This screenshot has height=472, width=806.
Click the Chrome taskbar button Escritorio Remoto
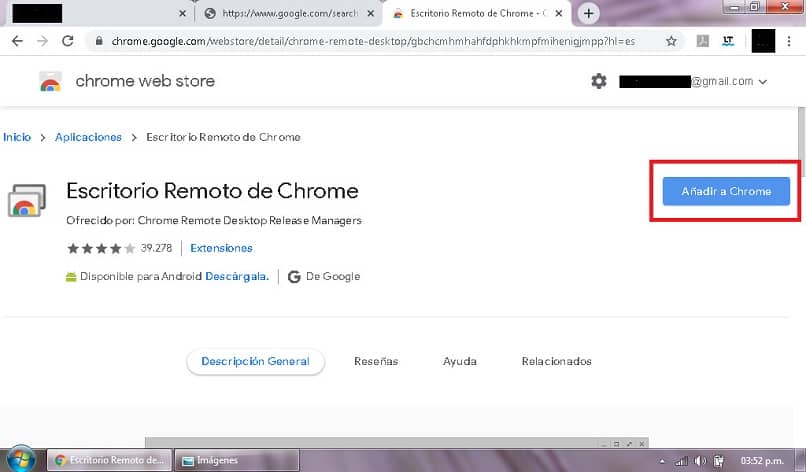(x=110, y=460)
